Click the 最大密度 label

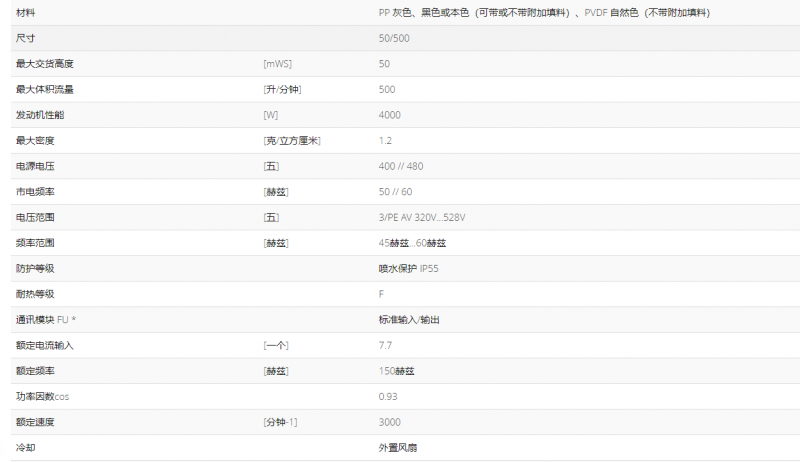pyautogui.click(x=35, y=140)
